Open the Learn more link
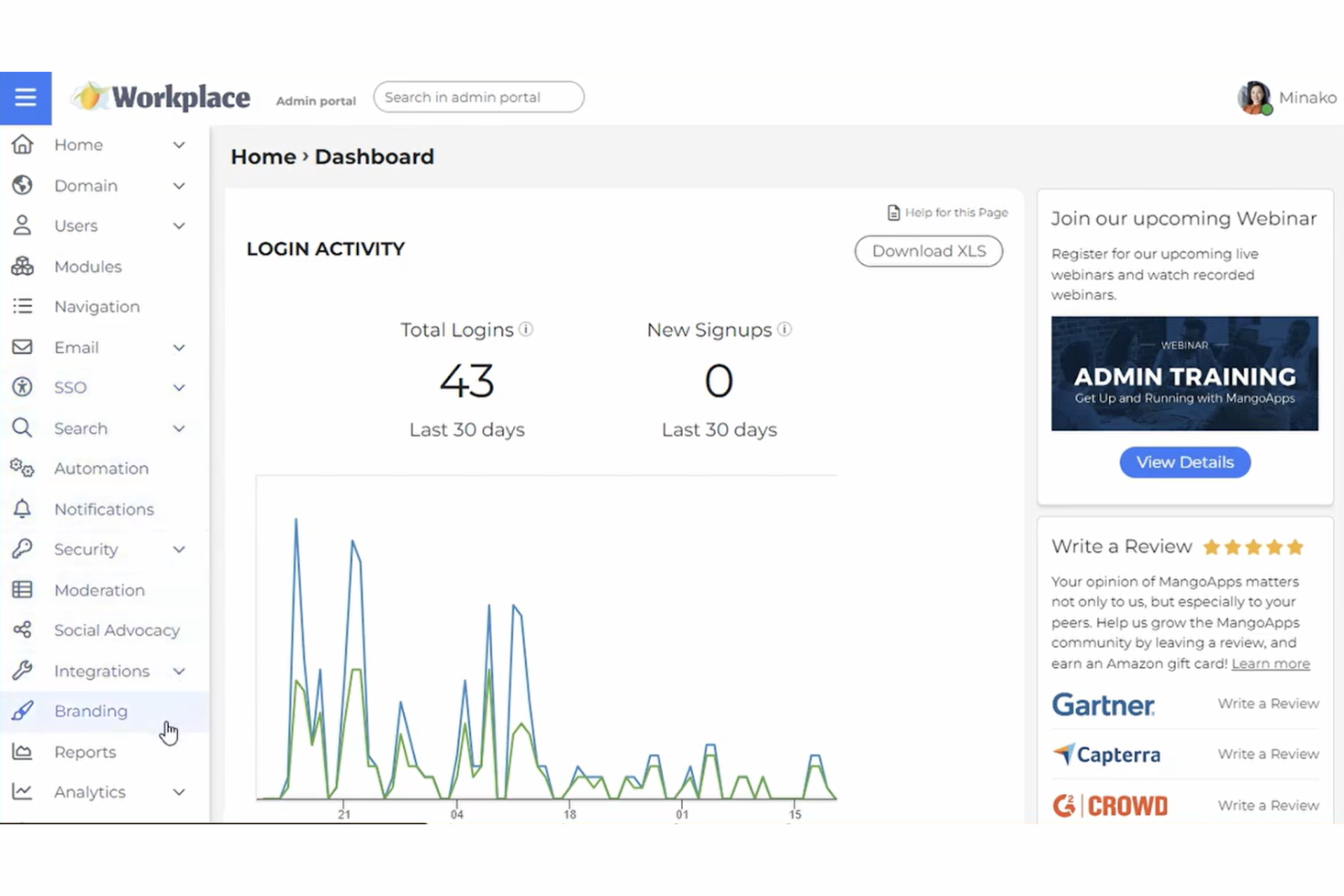 1270,664
